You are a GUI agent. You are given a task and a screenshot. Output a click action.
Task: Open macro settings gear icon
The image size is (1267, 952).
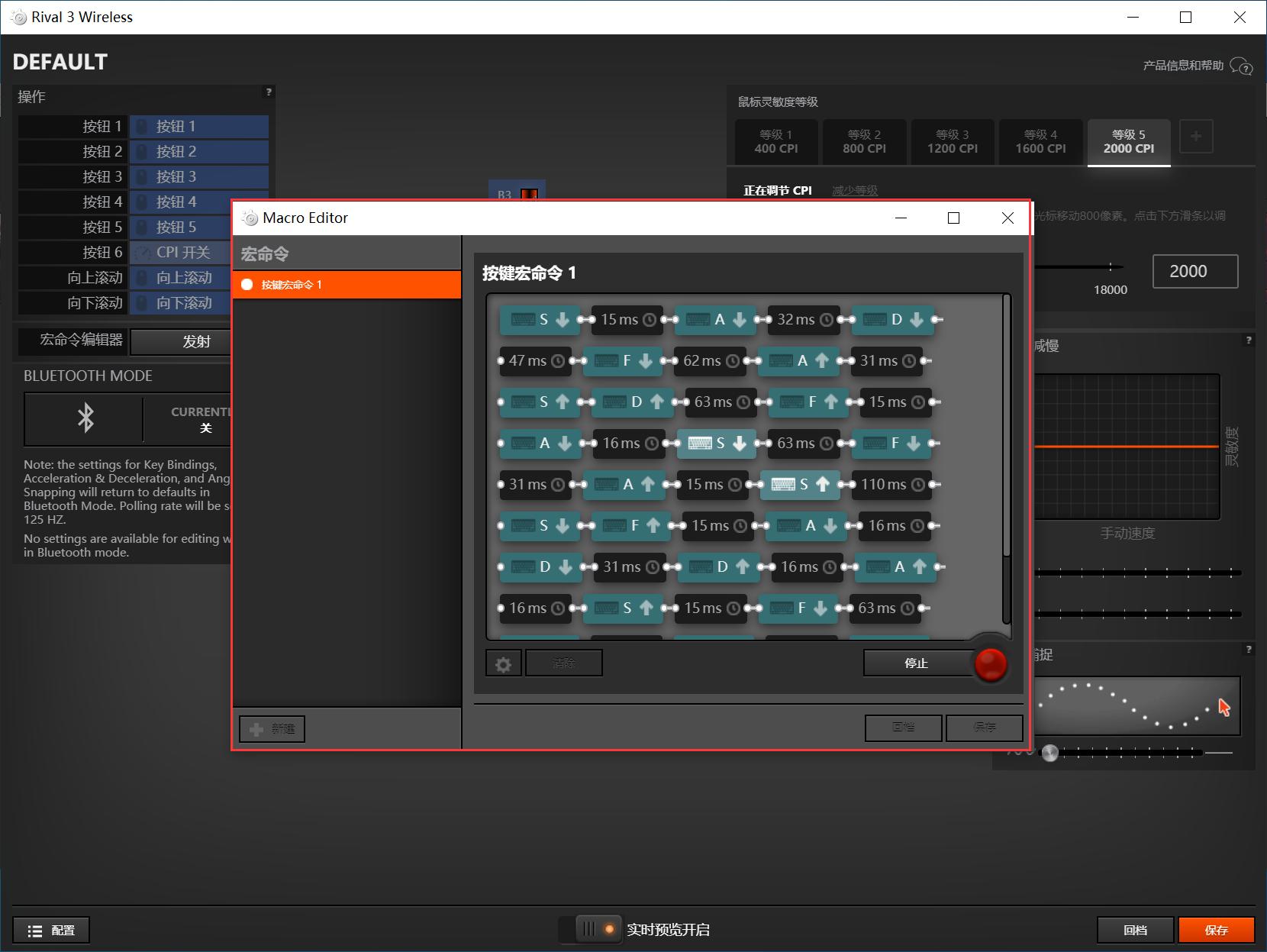pos(503,663)
